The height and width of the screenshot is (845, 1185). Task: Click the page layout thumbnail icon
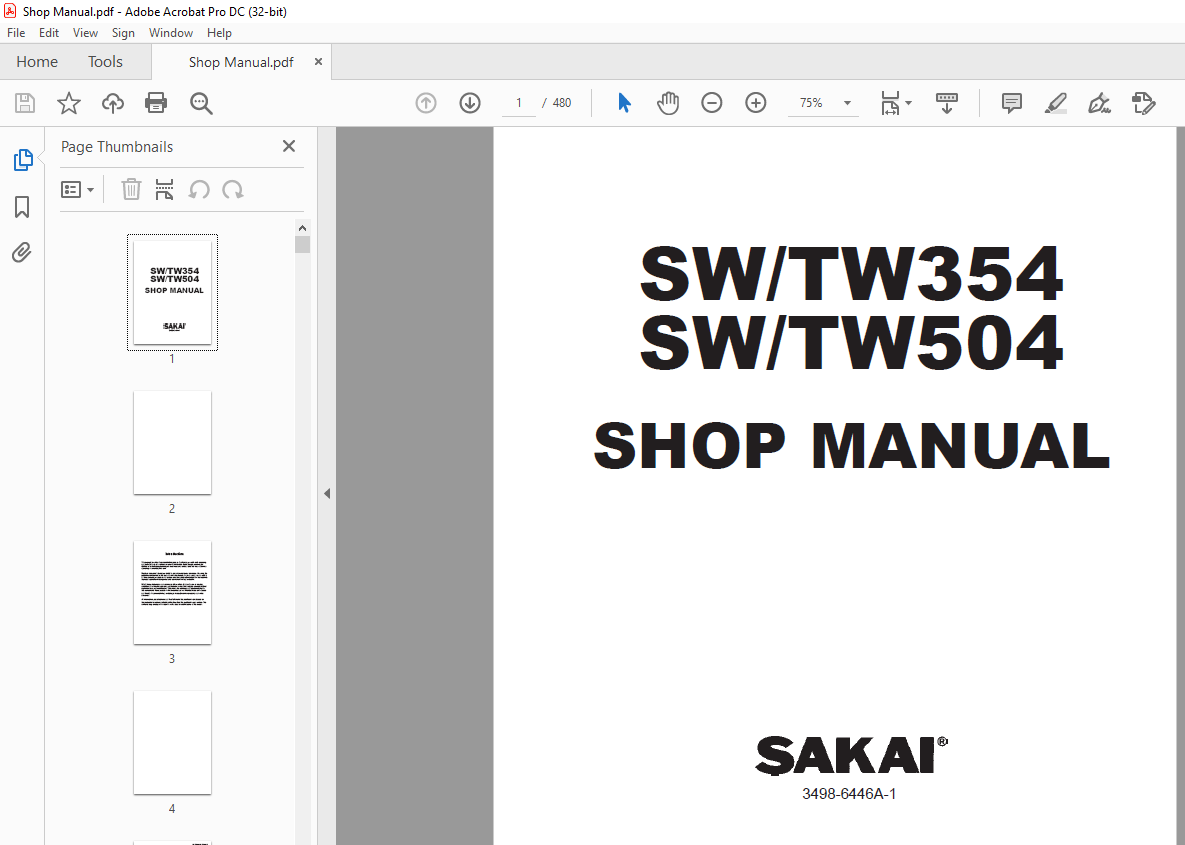pos(164,189)
